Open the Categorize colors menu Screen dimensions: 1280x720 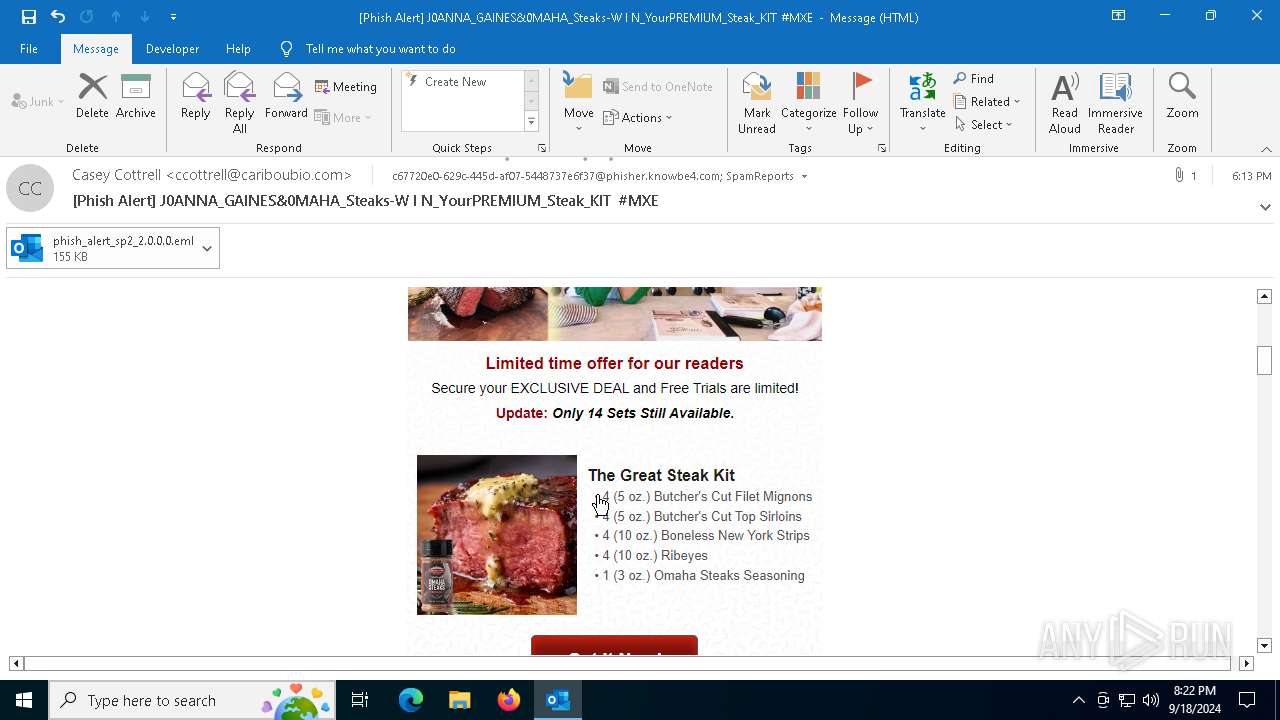tap(808, 103)
